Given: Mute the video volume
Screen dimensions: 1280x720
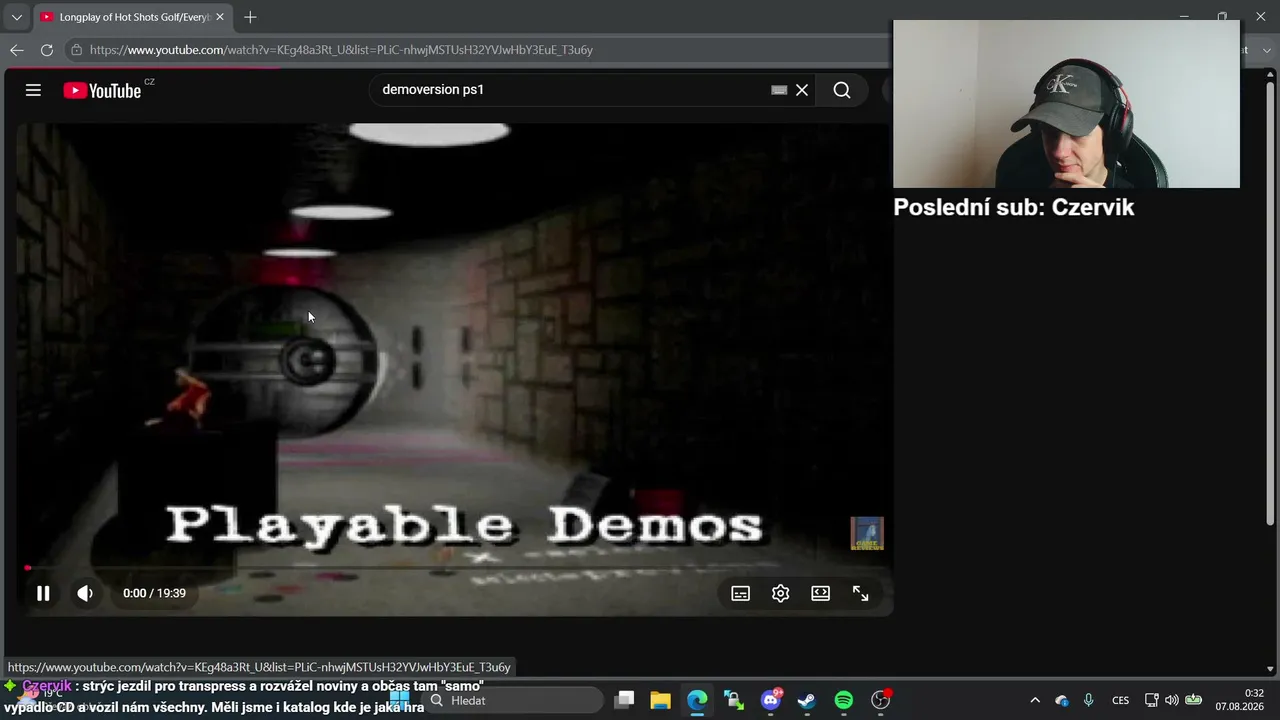Looking at the screenshot, I should [85, 593].
